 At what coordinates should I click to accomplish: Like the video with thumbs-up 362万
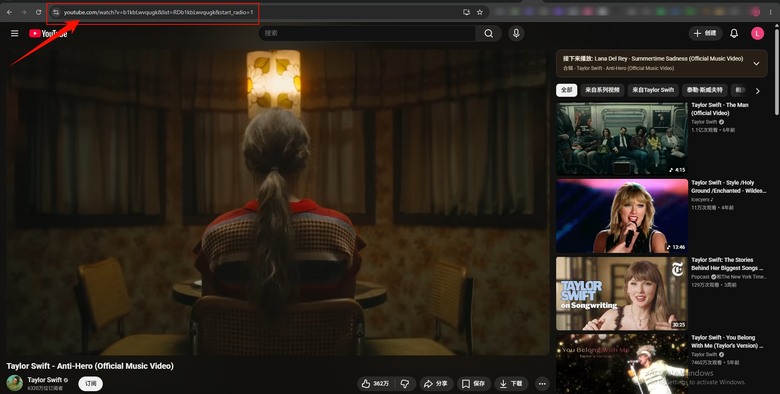tap(376, 384)
